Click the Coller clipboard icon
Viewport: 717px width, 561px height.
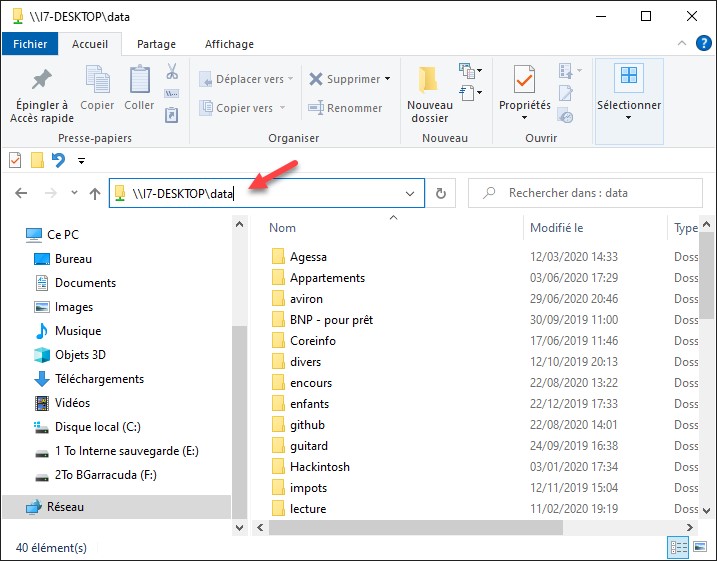click(139, 80)
